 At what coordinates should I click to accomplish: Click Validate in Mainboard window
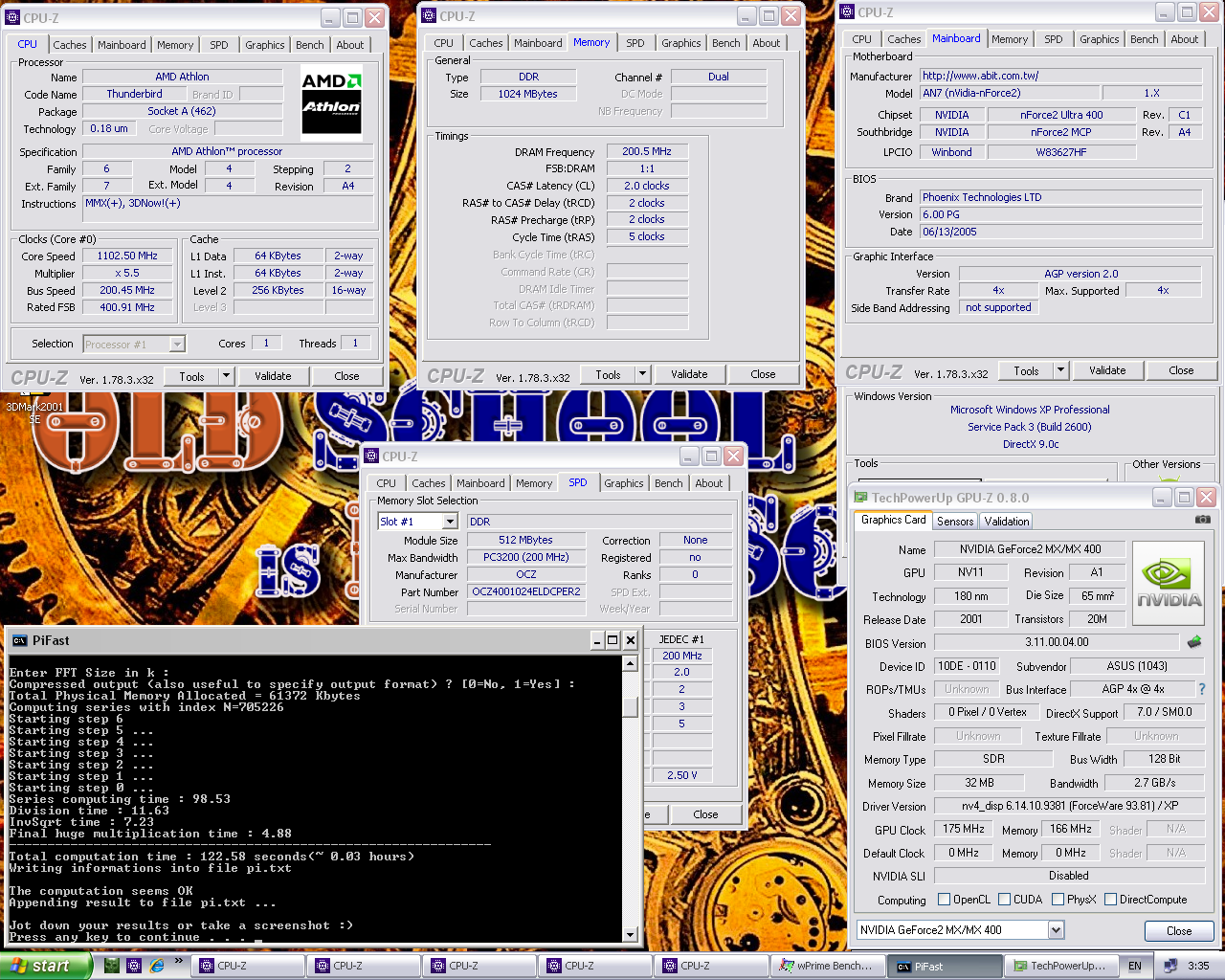(1107, 370)
